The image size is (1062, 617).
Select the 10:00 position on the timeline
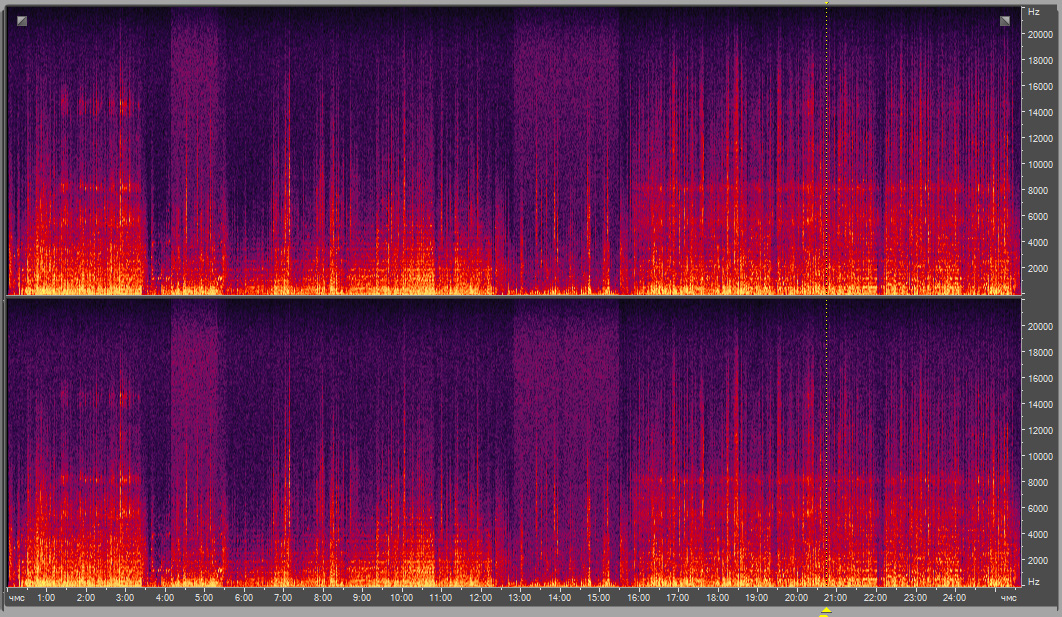click(x=401, y=598)
